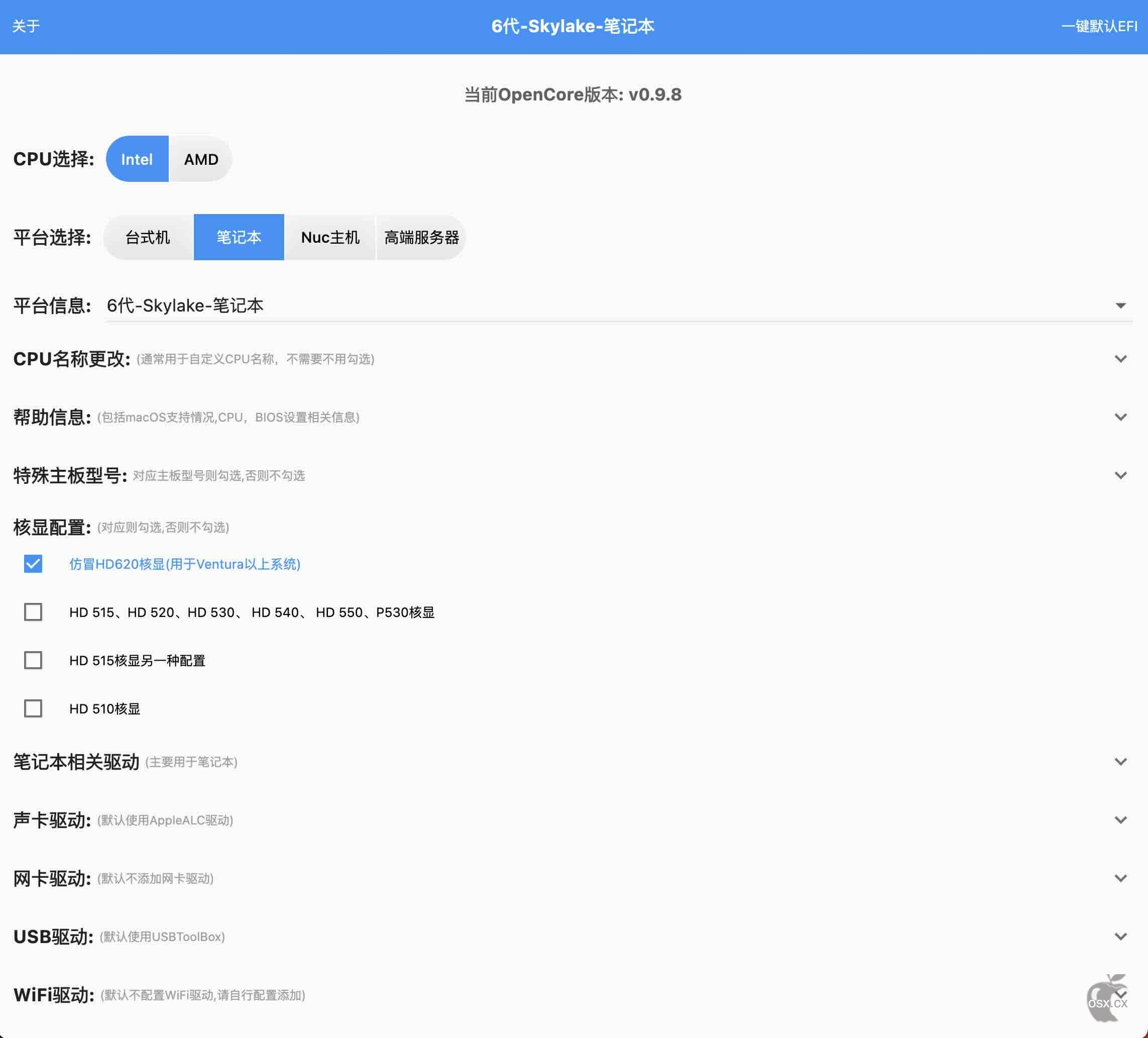Expand the CPU名称更改 section chevron
Screen dimensions: 1148x1038
point(1120,359)
